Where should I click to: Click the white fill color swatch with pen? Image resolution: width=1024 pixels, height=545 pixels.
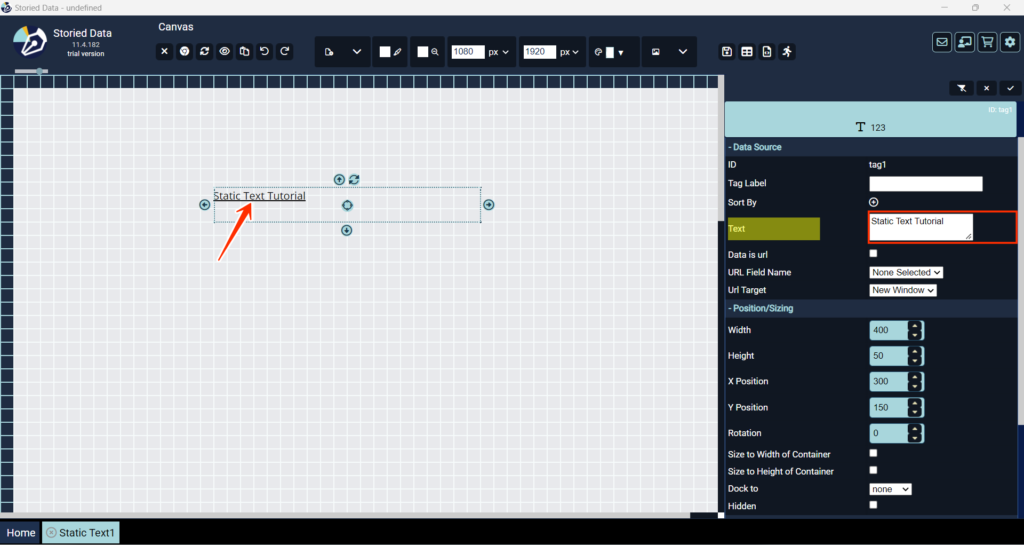pos(390,52)
